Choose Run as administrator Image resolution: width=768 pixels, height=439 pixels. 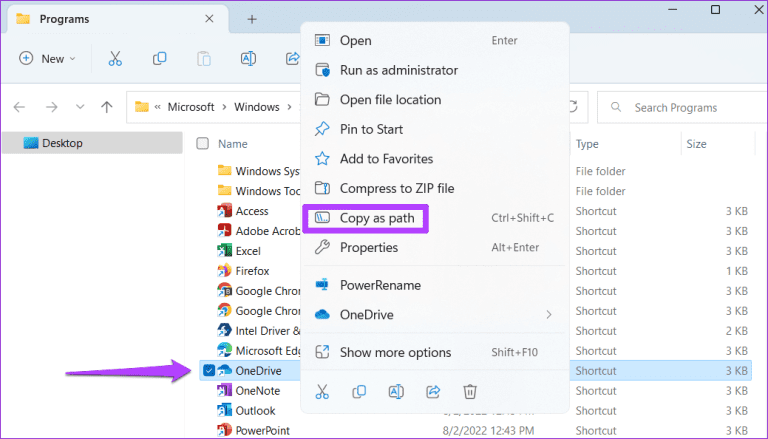398,70
